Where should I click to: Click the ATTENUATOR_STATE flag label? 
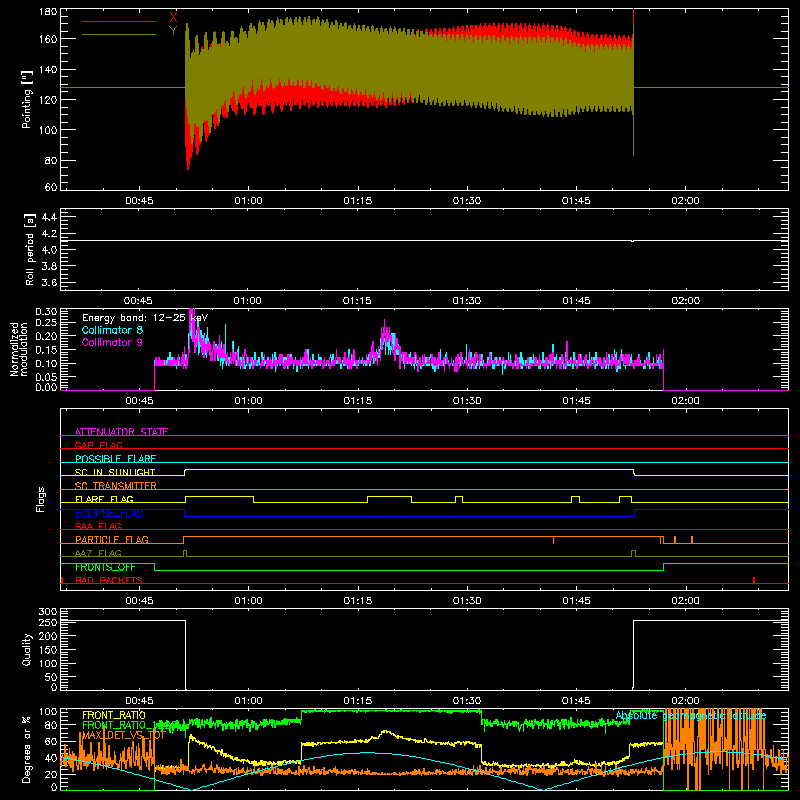click(121, 432)
